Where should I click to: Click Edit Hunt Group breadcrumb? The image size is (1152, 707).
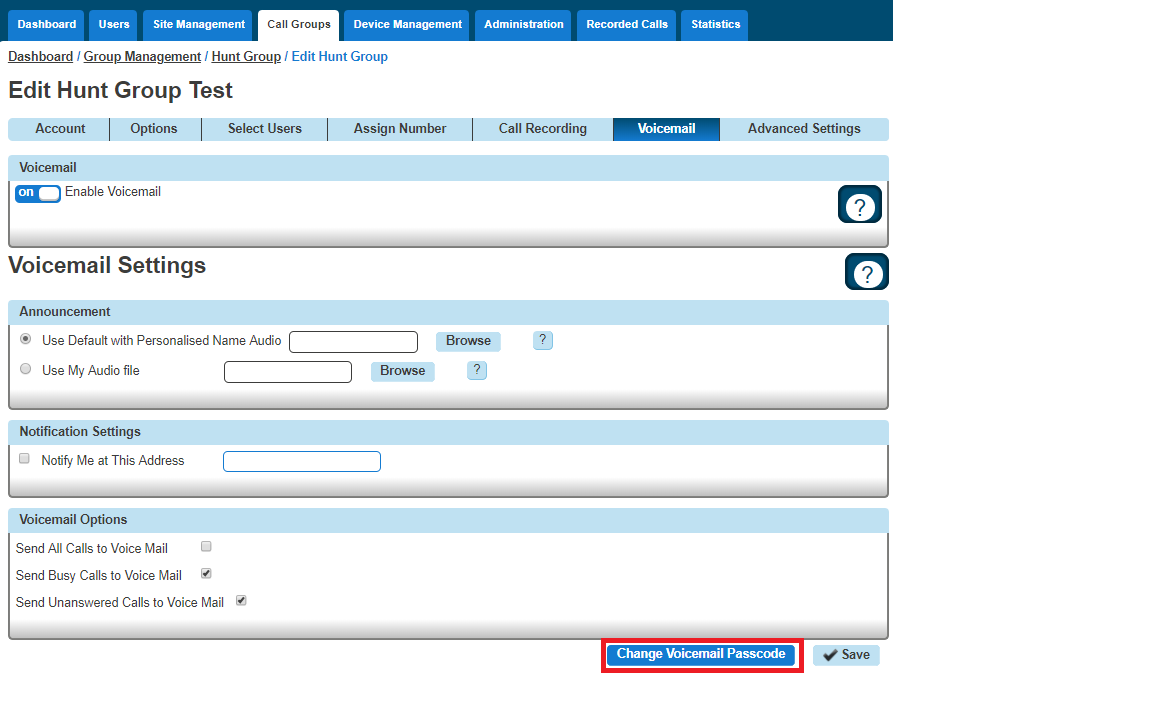[339, 57]
